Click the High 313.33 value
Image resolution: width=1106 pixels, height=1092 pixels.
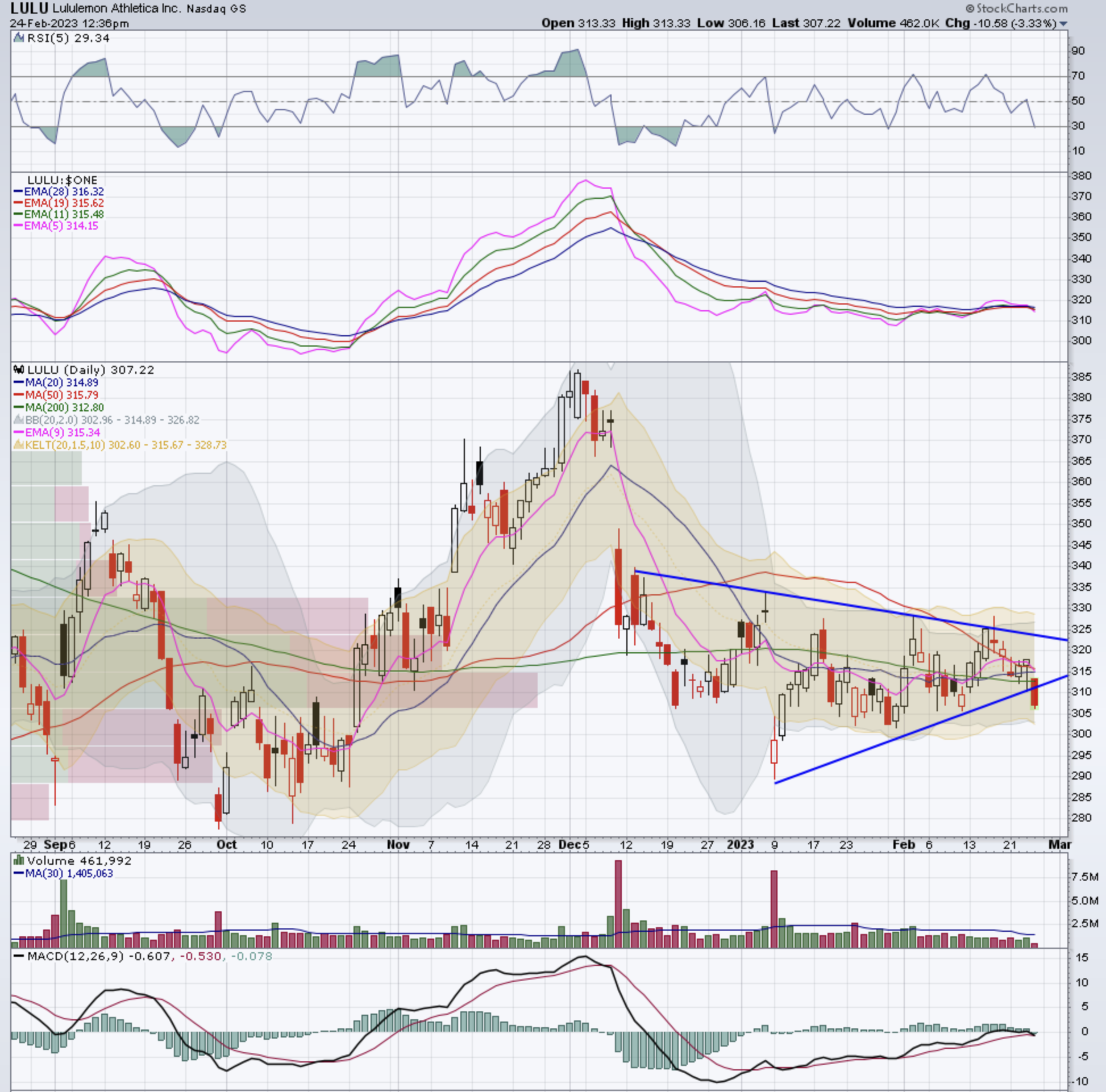656,23
